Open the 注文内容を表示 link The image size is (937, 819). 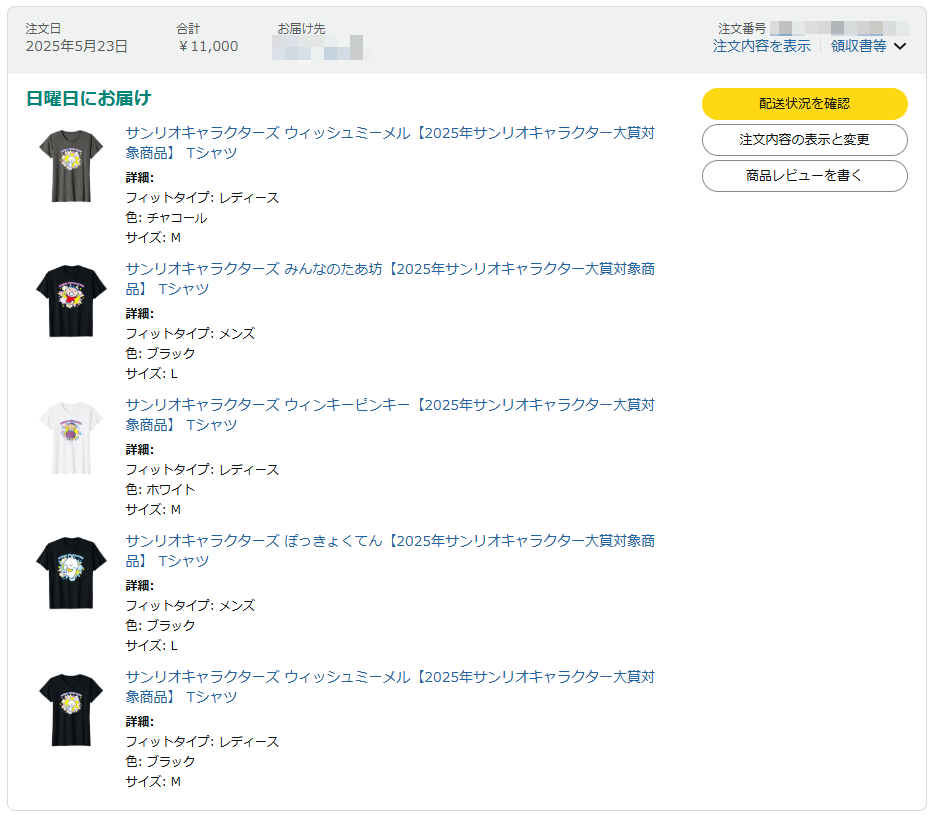click(761, 46)
